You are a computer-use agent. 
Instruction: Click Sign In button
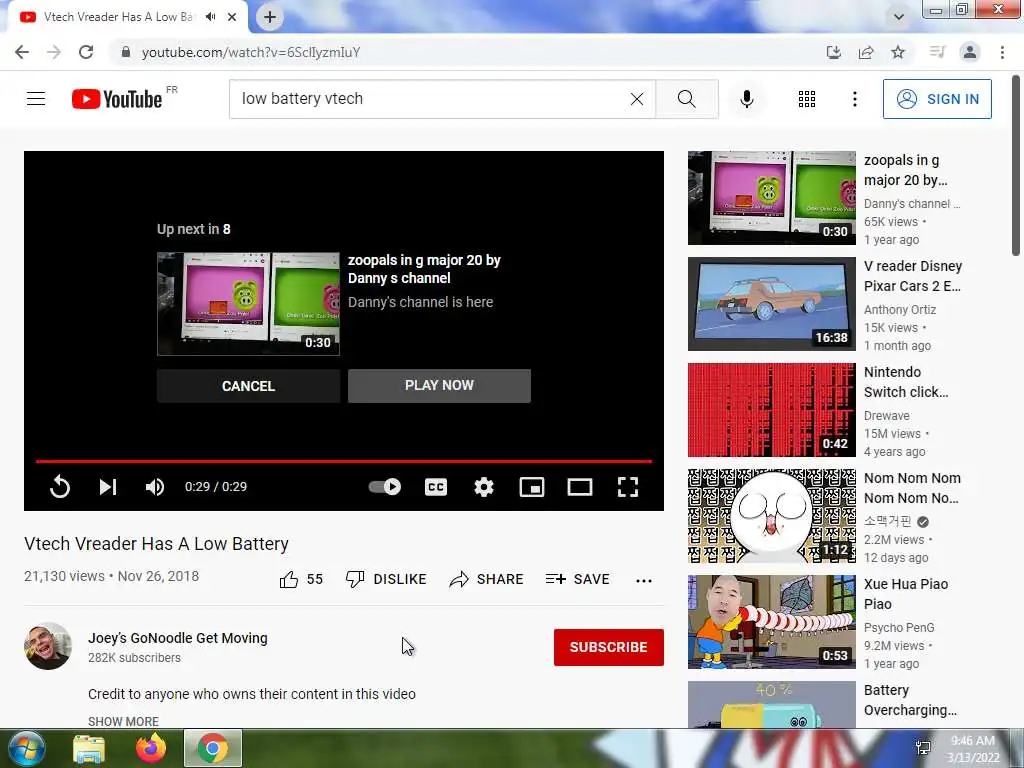937,99
